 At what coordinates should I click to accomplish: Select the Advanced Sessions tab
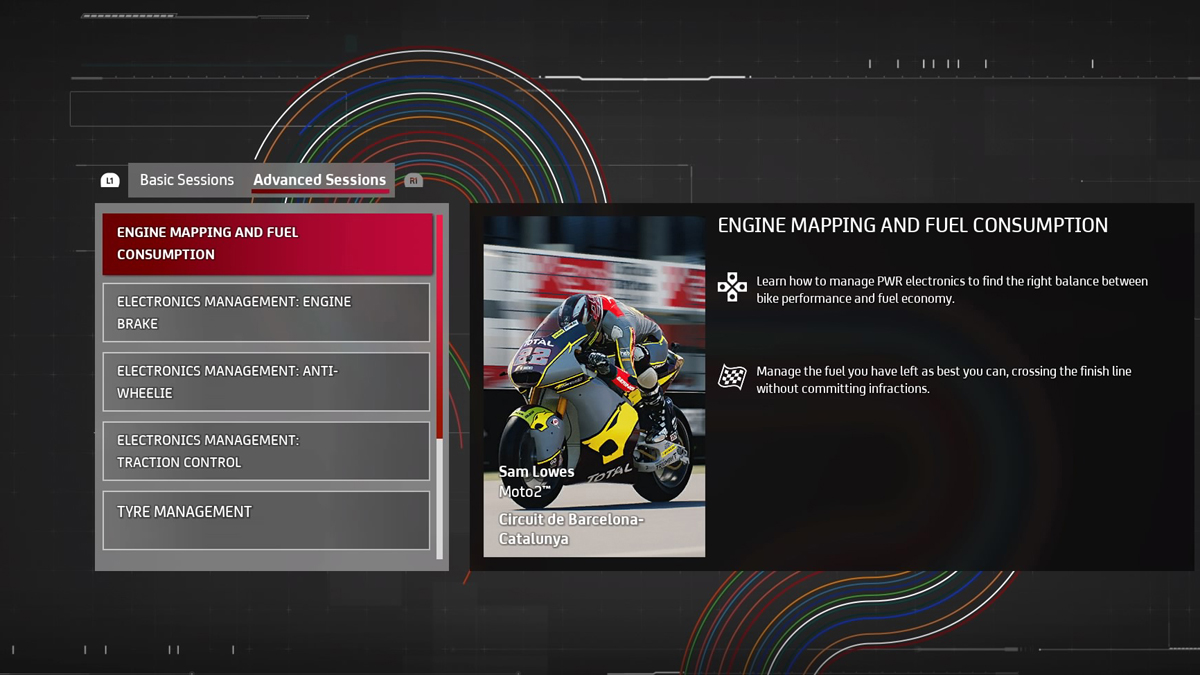point(319,180)
